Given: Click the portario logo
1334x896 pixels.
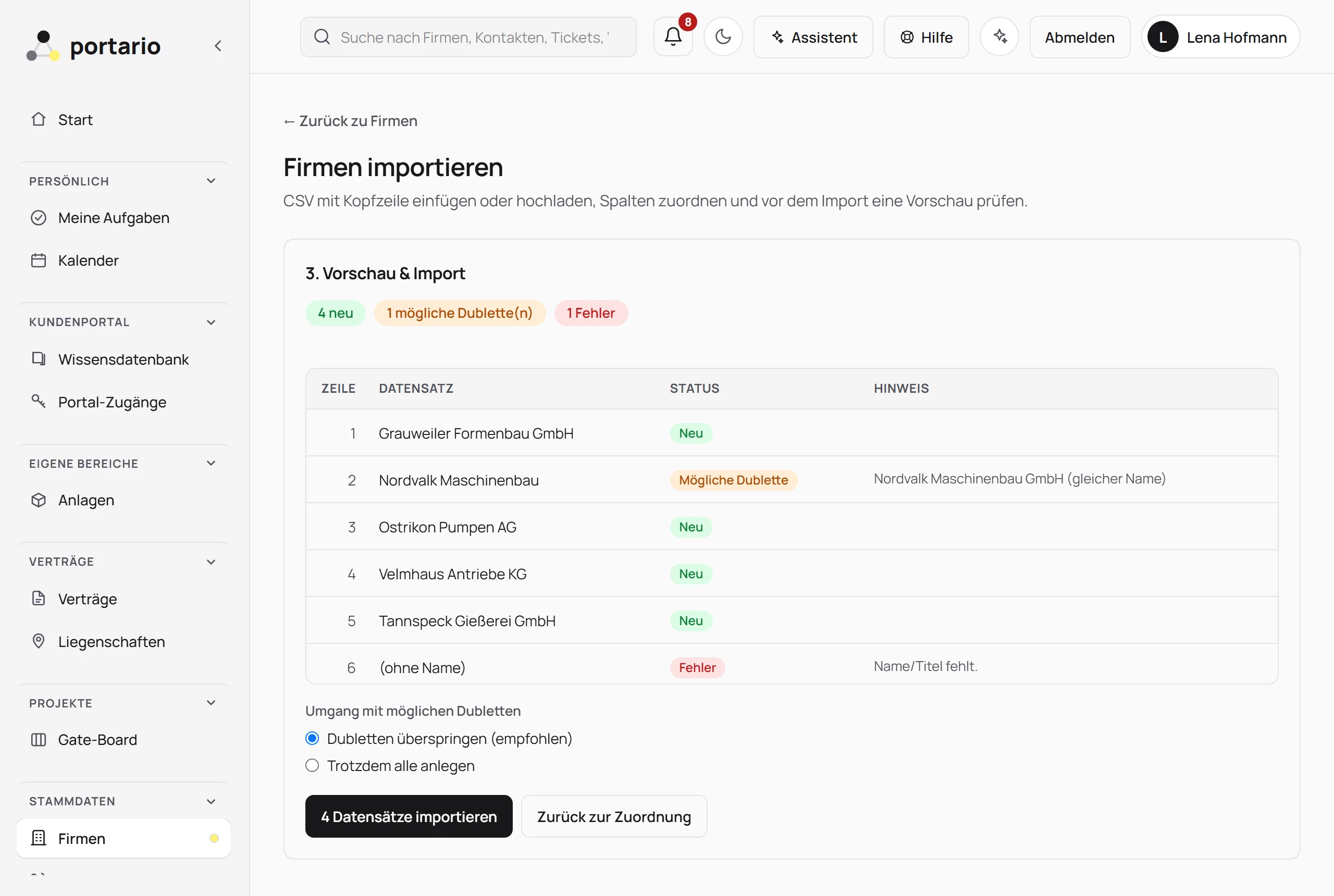Looking at the screenshot, I should coord(94,46).
